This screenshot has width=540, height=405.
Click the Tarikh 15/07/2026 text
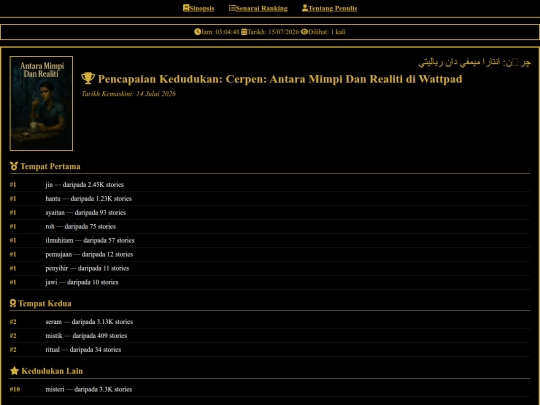pyautogui.click(x=273, y=32)
